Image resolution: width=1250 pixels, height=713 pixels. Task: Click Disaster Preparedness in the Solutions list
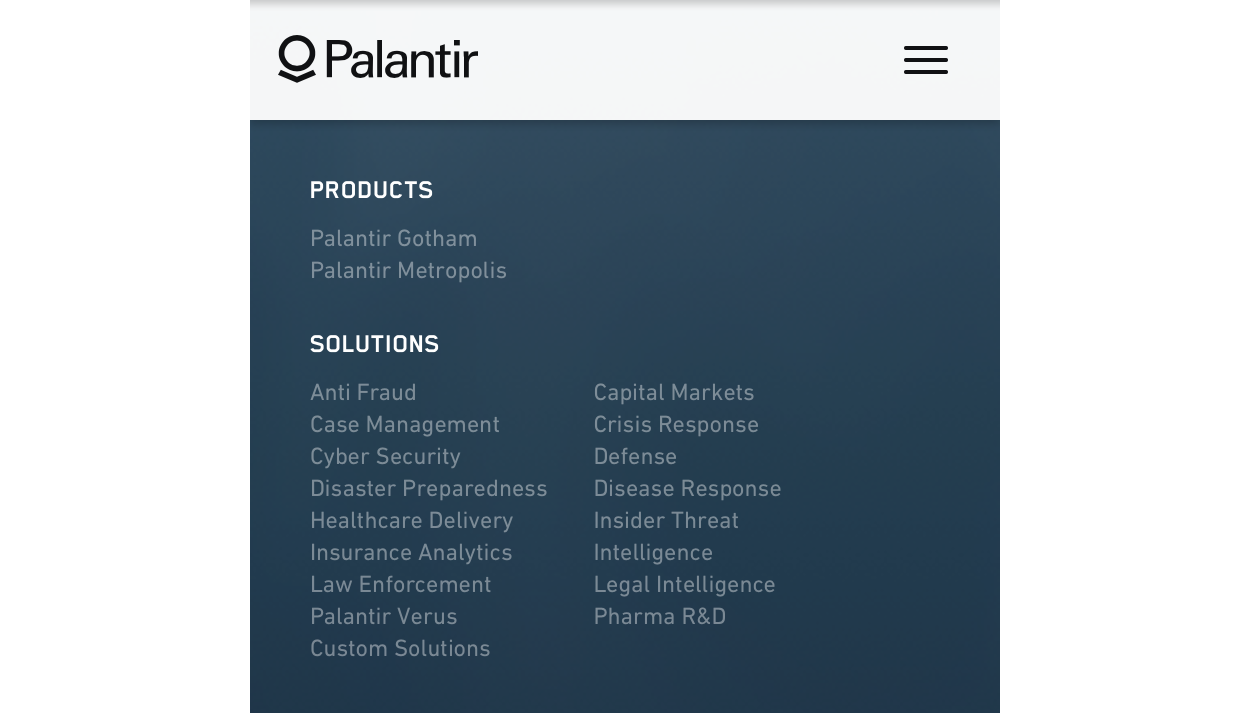428,489
